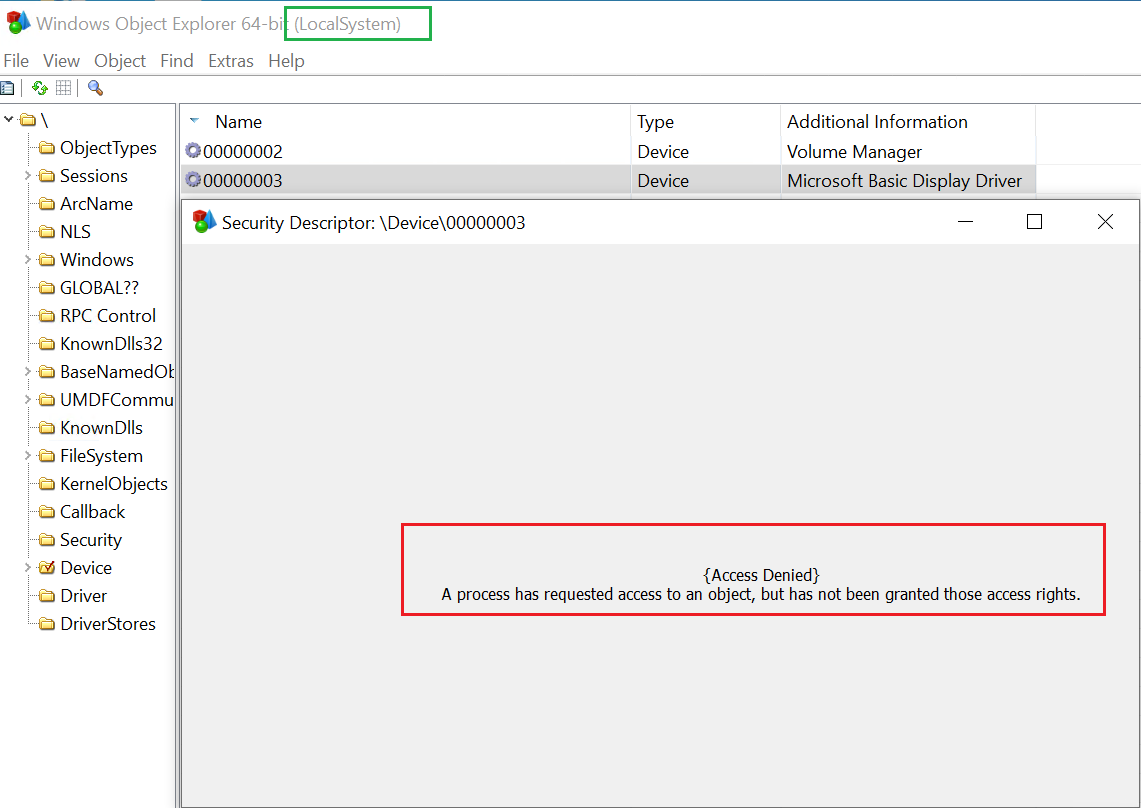The height and width of the screenshot is (808, 1141).
Task: Click the Additional Information column header
Action: (877, 122)
